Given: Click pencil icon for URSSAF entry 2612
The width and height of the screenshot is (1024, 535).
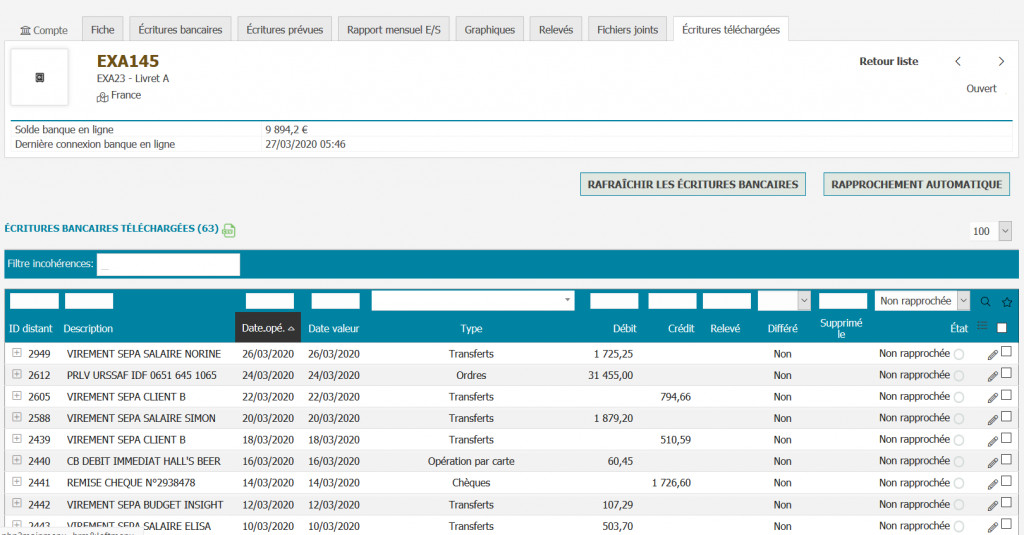Looking at the screenshot, I should (992, 376).
